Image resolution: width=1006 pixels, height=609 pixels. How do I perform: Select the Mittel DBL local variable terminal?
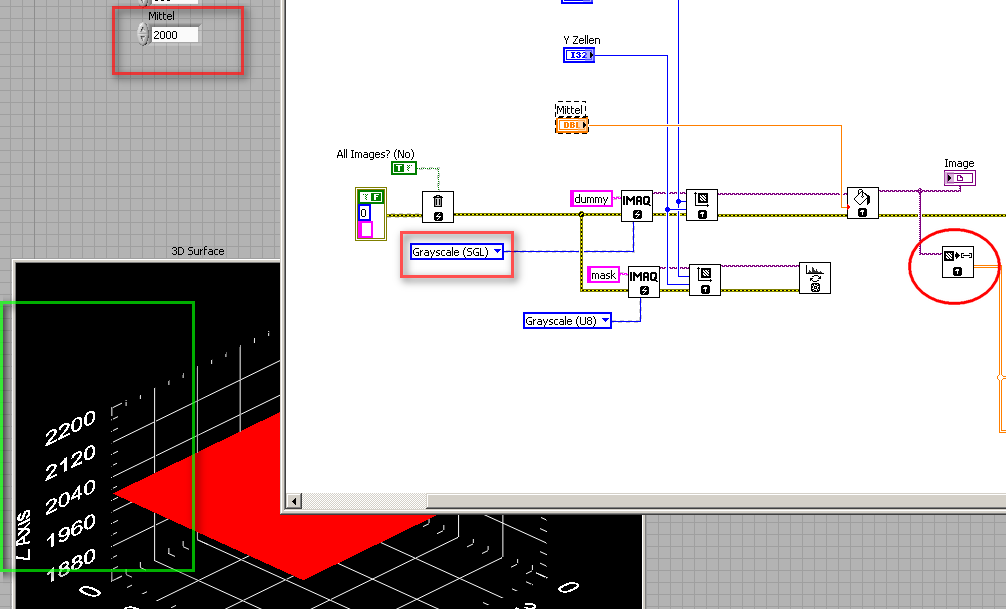[x=572, y=124]
